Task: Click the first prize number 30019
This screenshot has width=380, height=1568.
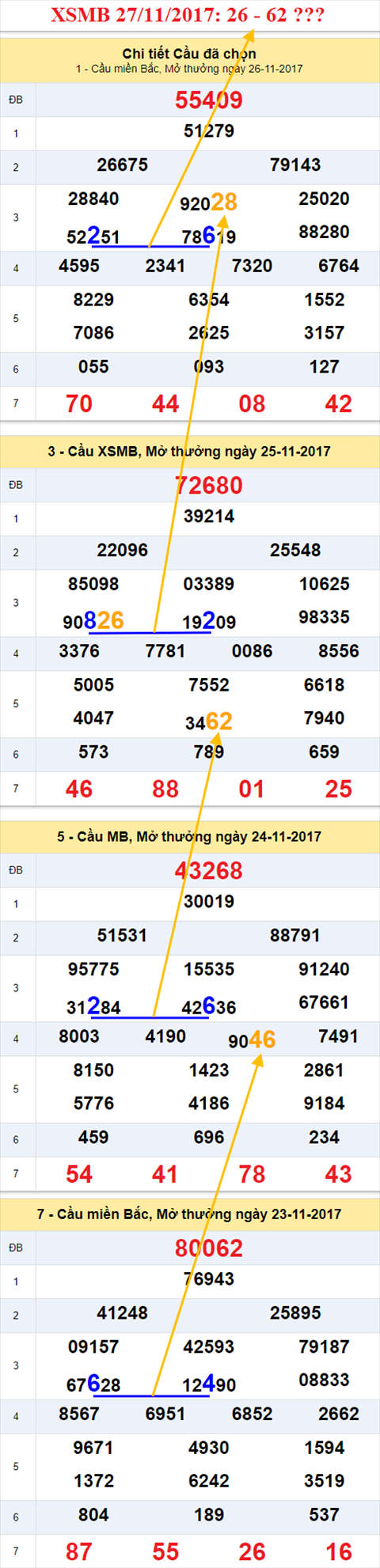Action: 209,902
